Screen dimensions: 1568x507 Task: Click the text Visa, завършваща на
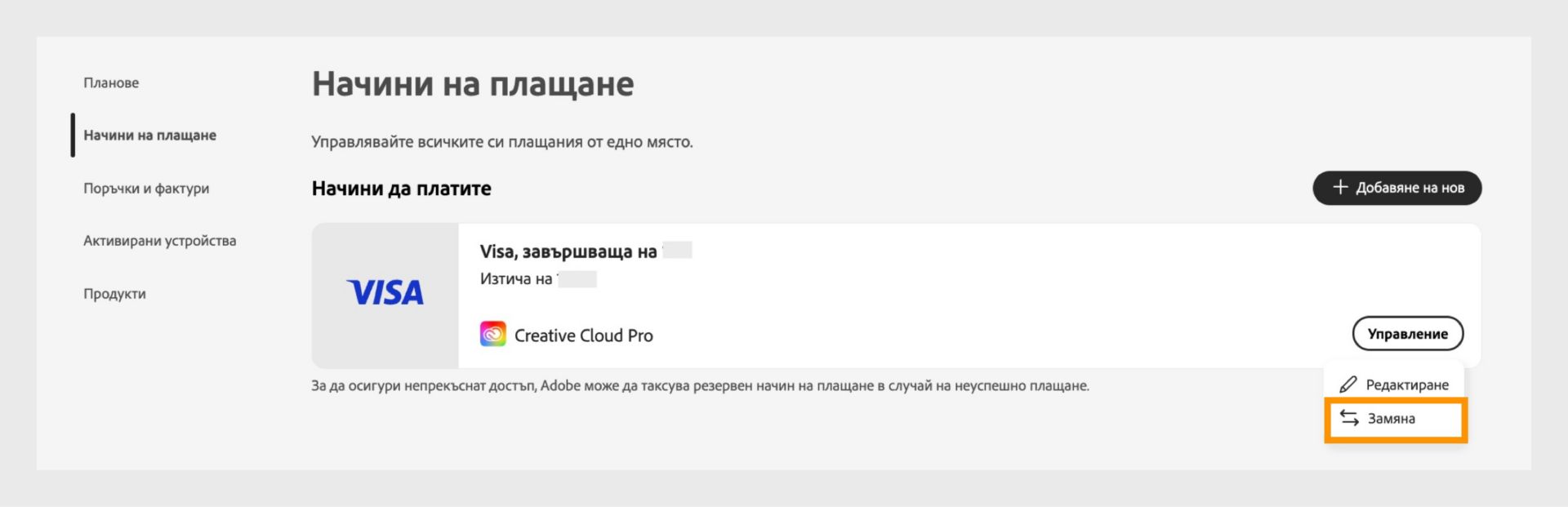pos(568,251)
